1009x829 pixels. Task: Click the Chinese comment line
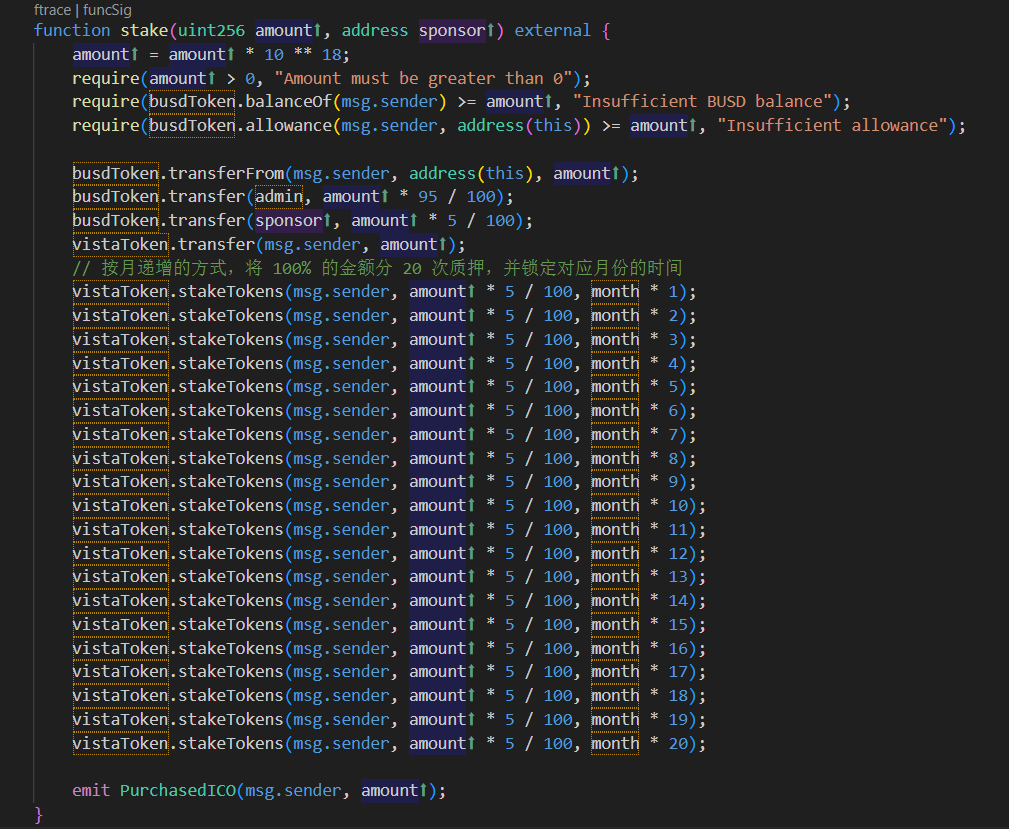[377, 268]
